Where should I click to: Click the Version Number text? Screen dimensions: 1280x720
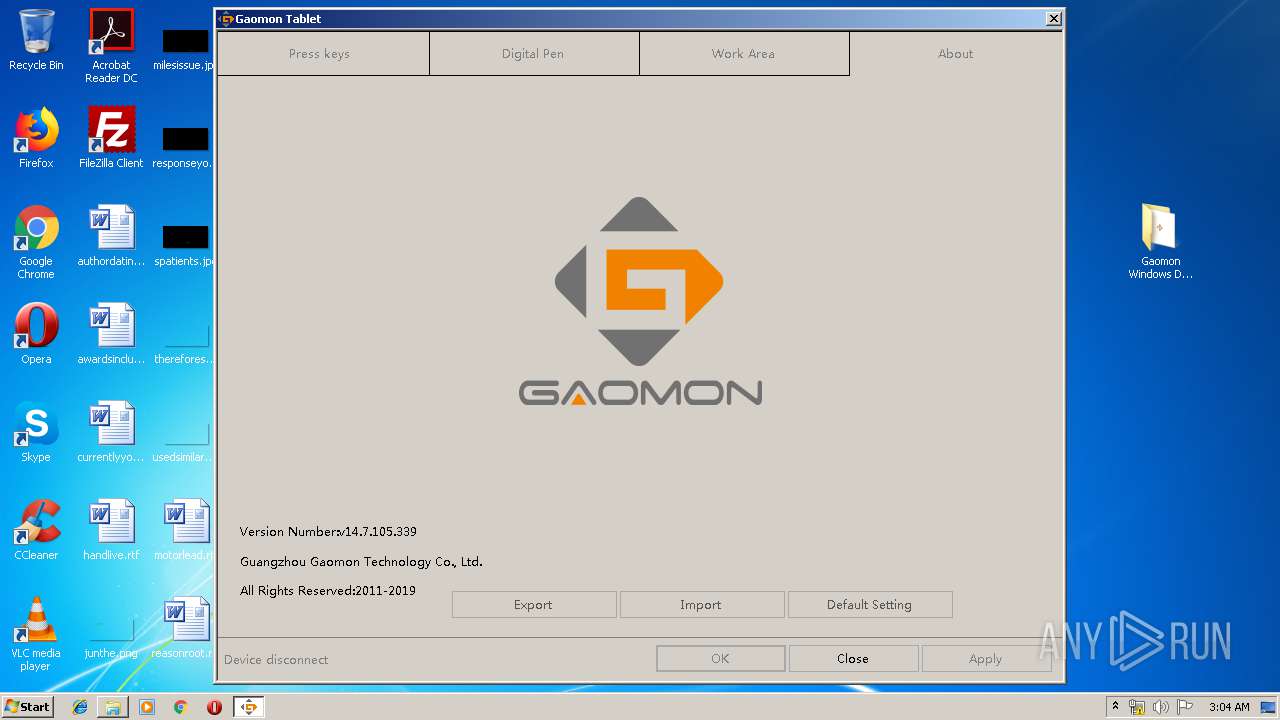[x=328, y=532]
